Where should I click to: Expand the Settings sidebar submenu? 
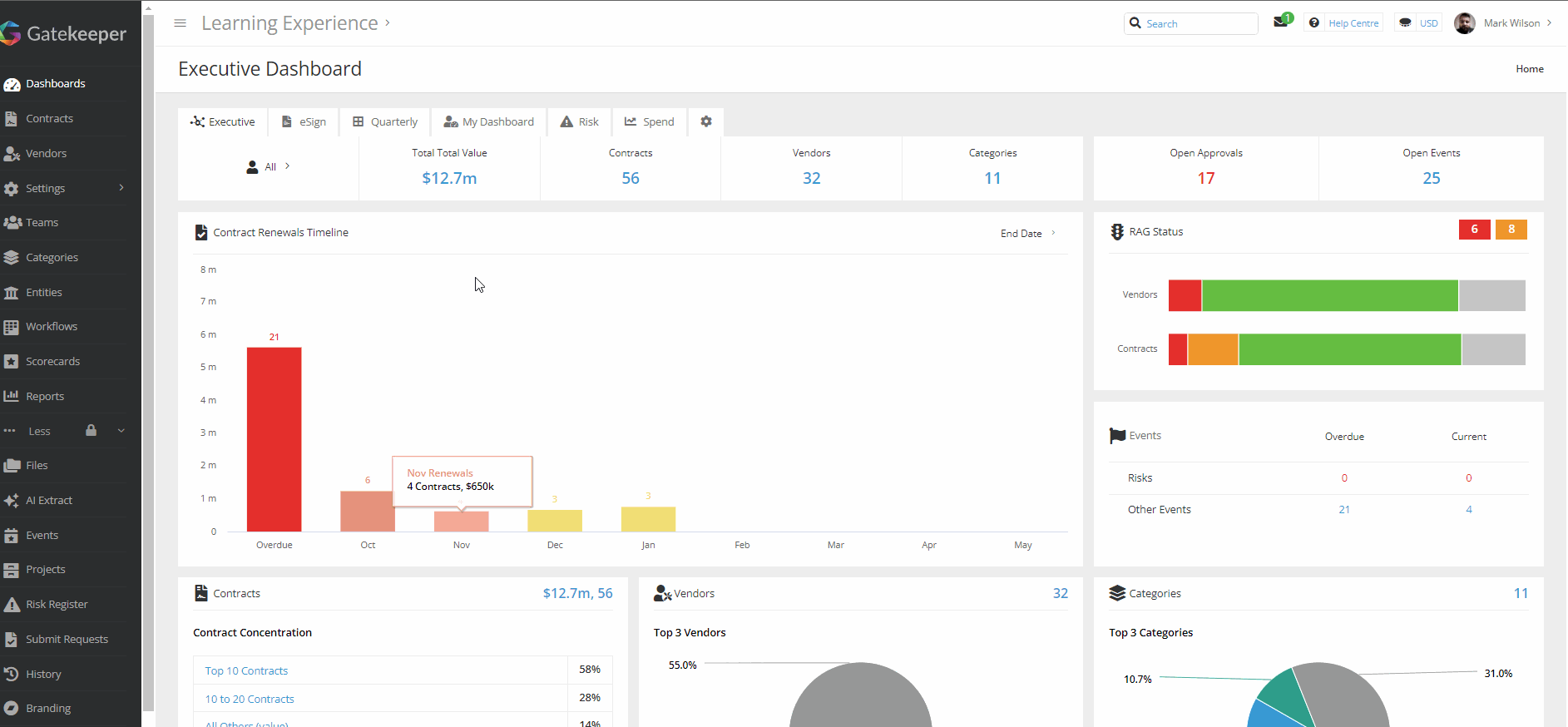pos(121,188)
